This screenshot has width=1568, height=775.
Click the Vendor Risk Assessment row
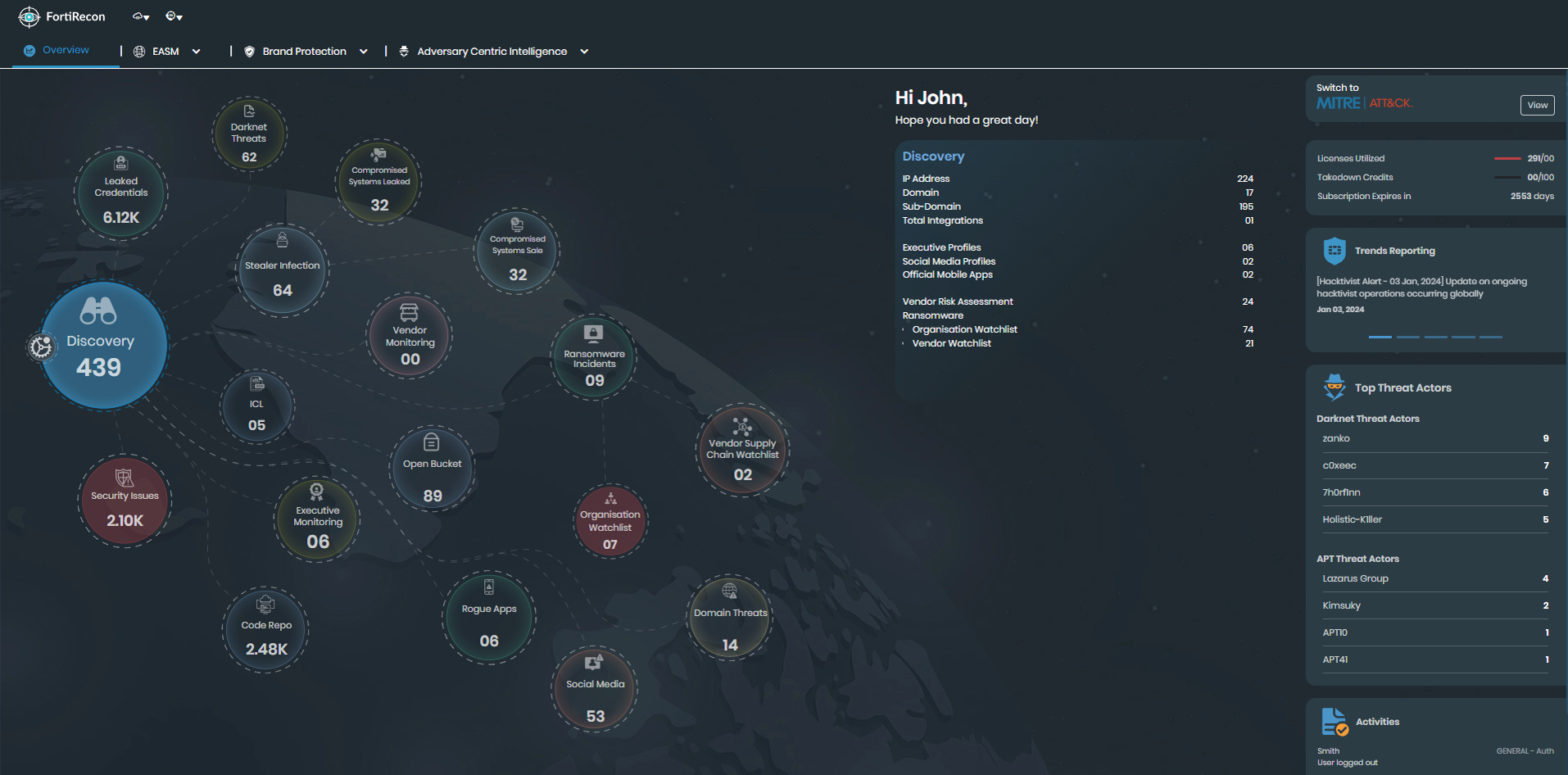[x=1077, y=301]
